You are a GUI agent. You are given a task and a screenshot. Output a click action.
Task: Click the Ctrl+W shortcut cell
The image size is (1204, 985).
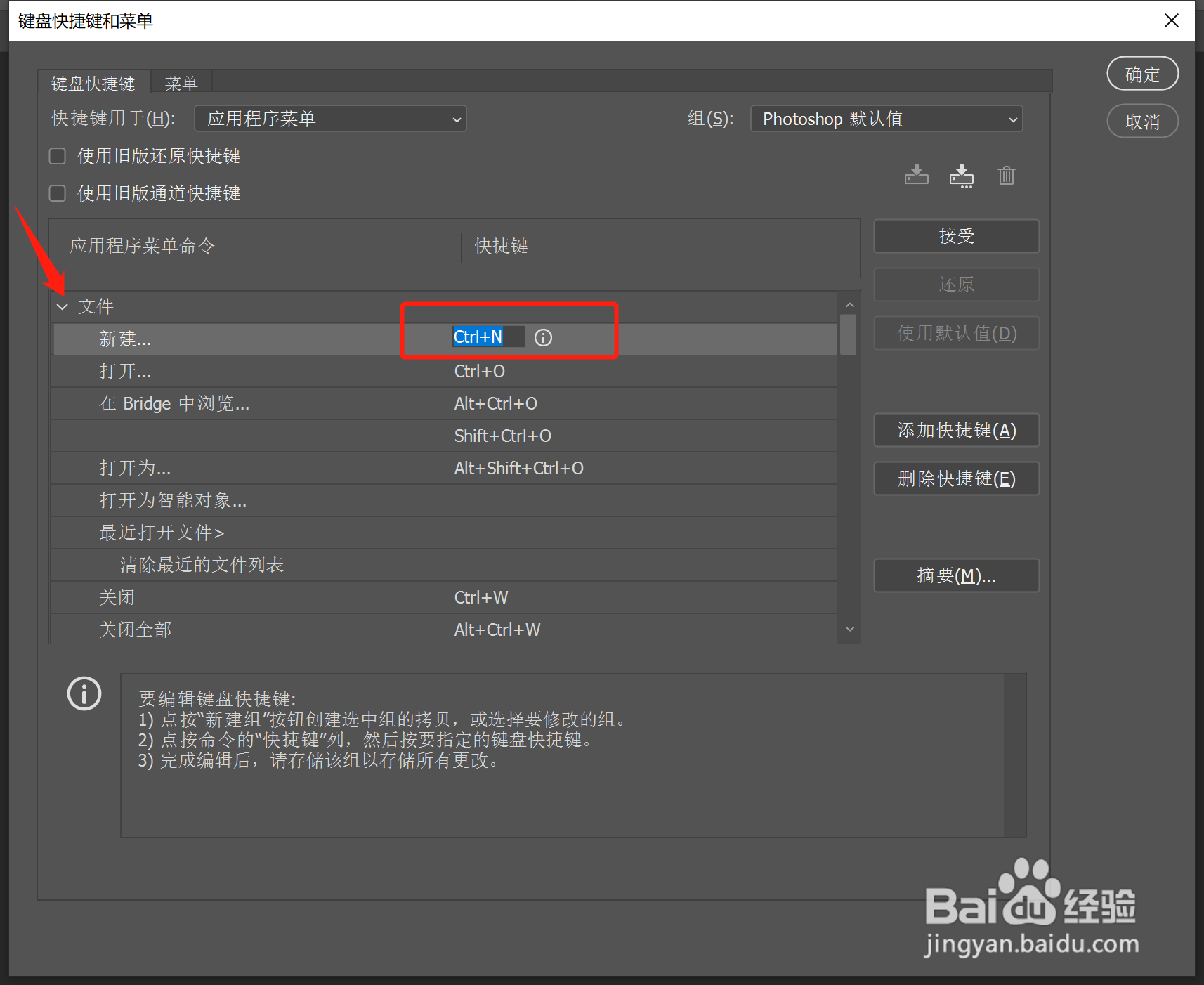481,597
